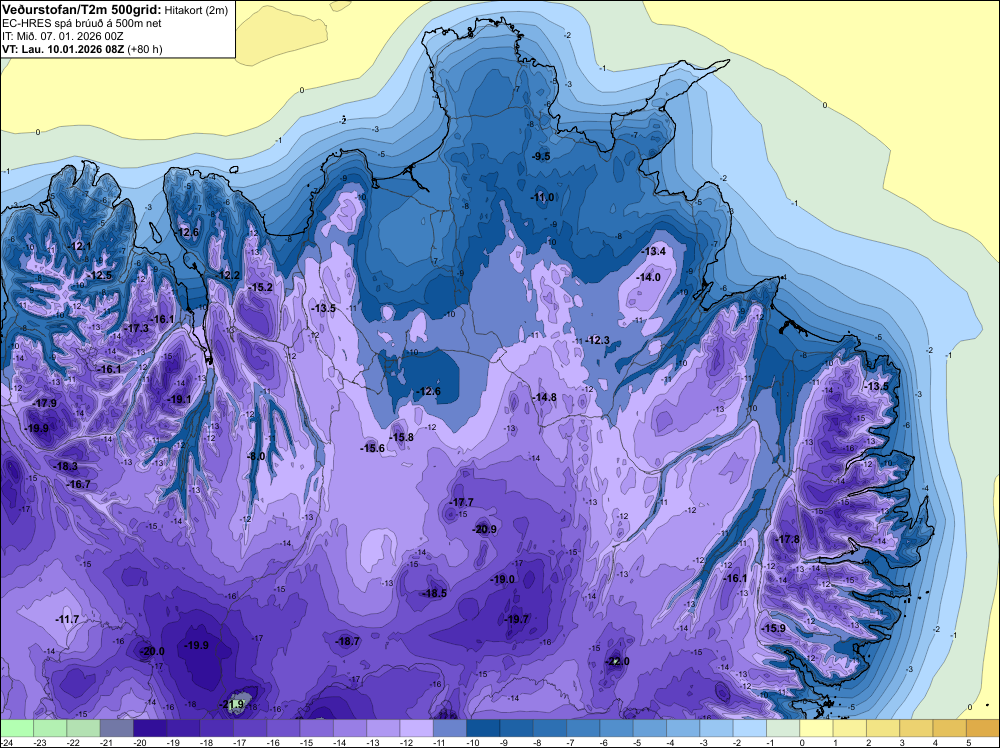Click the -12.1 temperature label
The width and height of the screenshot is (1000, 748).
[79, 246]
